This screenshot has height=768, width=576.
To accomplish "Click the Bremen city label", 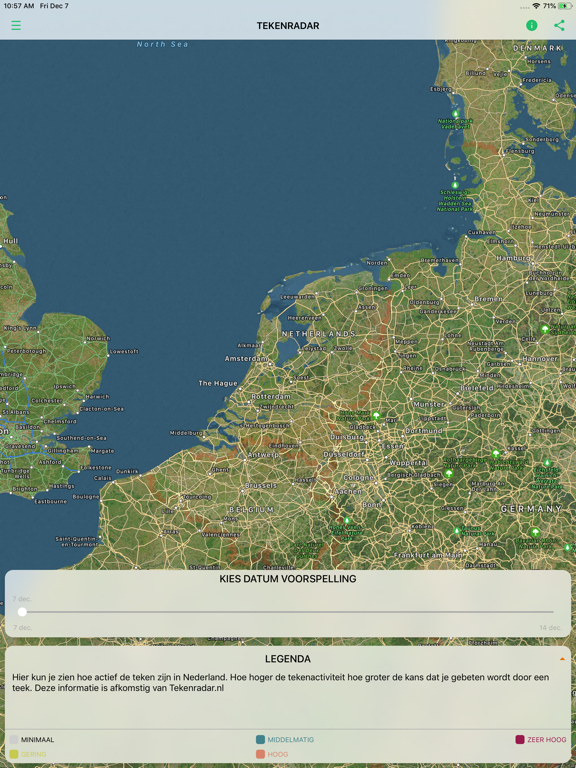I will [488, 298].
